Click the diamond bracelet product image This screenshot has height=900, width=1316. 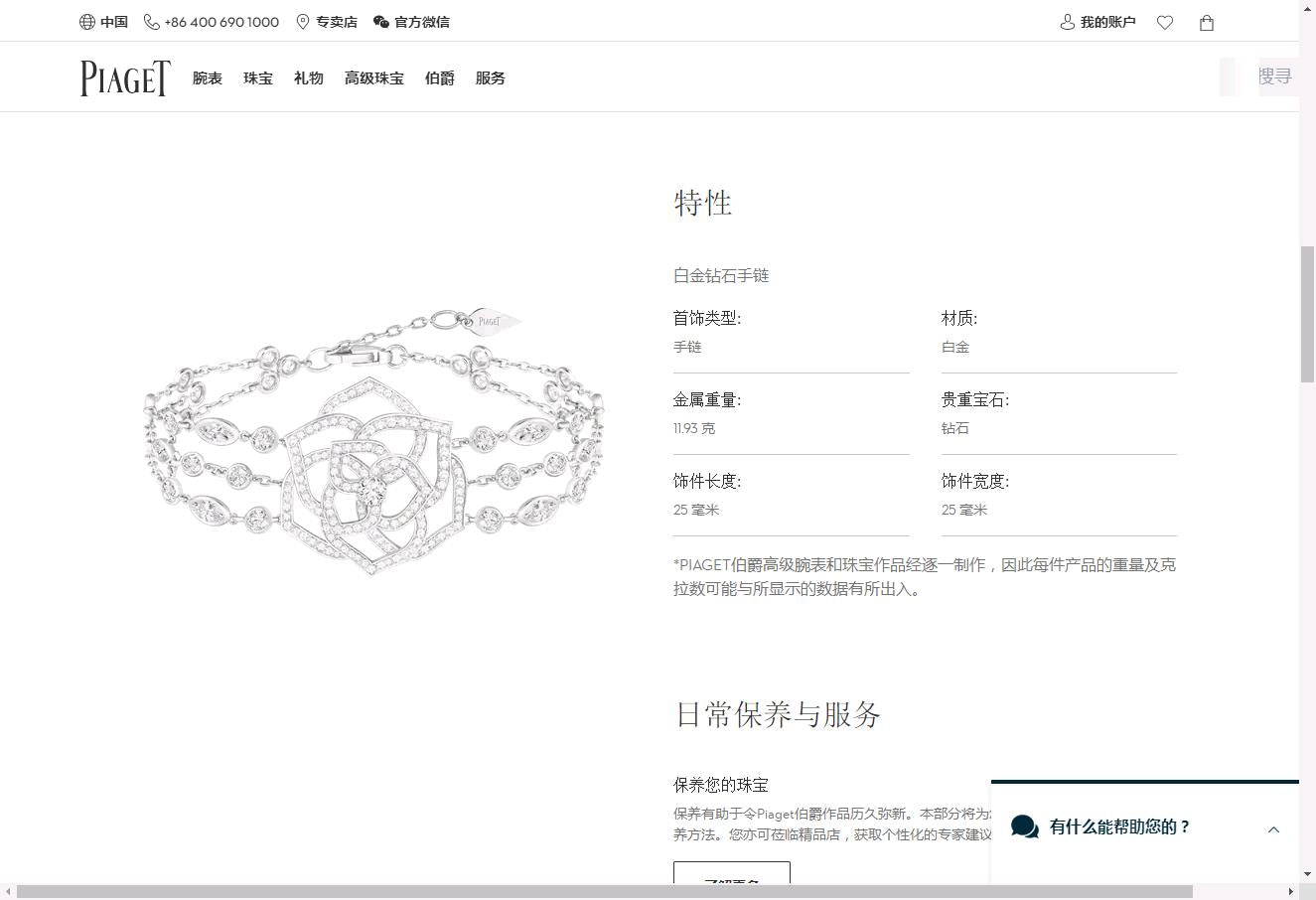pos(373,442)
